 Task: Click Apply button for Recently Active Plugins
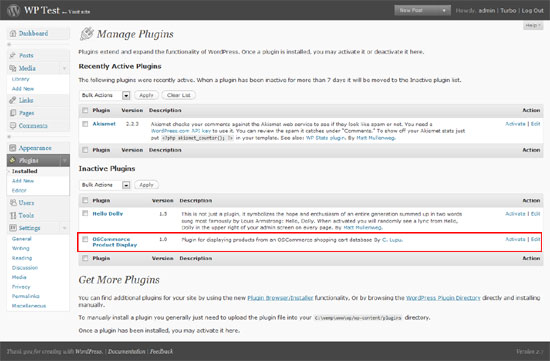146,95
